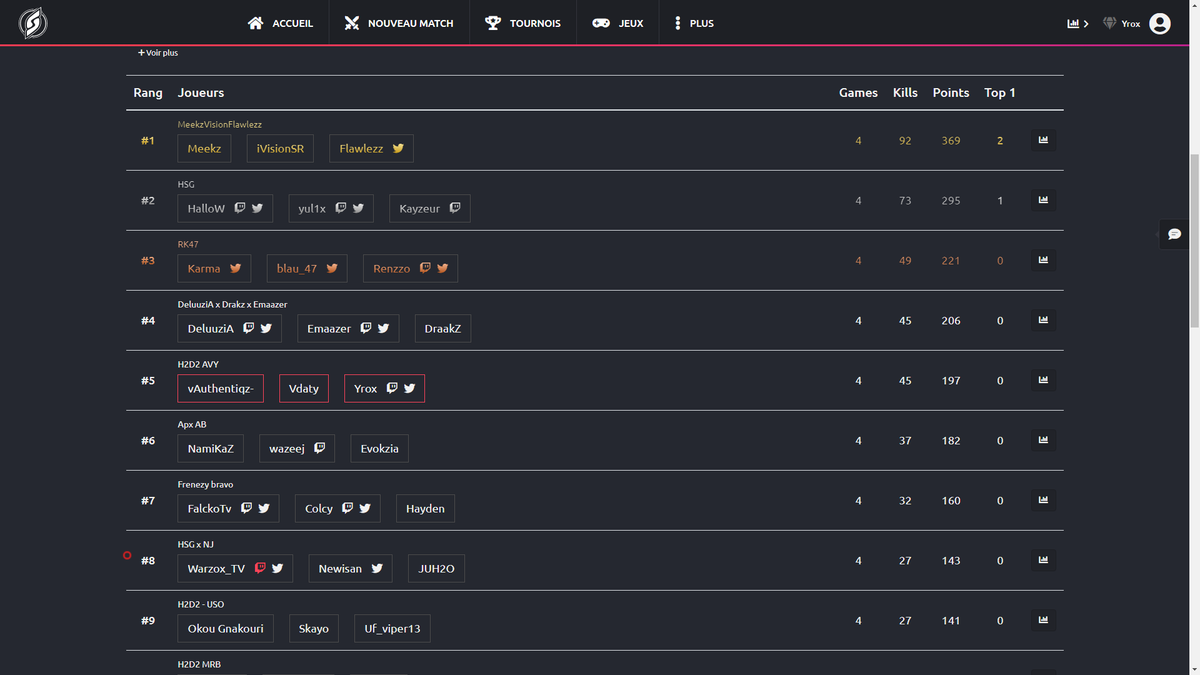Select player NamiKaZ

coord(211,448)
